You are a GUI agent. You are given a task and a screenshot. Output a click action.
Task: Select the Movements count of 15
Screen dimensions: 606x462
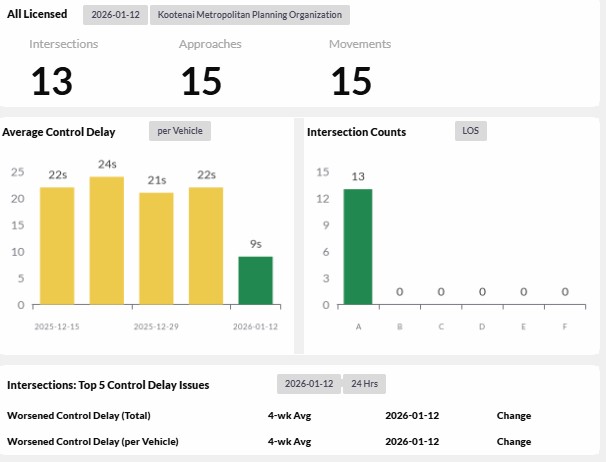pyautogui.click(x=351, y=81)
